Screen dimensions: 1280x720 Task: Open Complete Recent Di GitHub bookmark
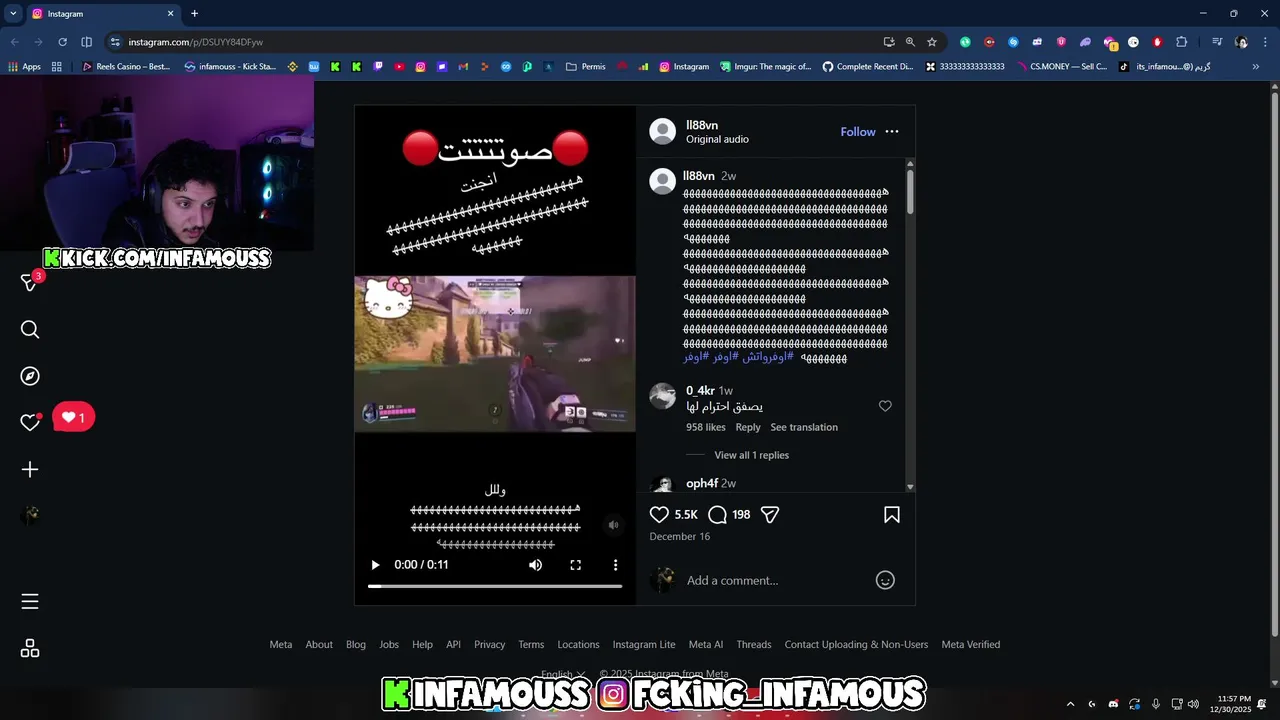[x=868, y=67]
